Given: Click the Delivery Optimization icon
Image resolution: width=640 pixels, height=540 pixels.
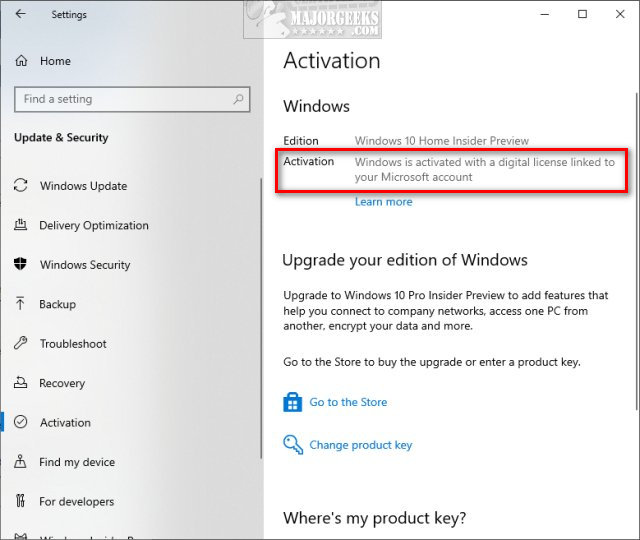Looking at the screenshot, I should tap(21, 225).
